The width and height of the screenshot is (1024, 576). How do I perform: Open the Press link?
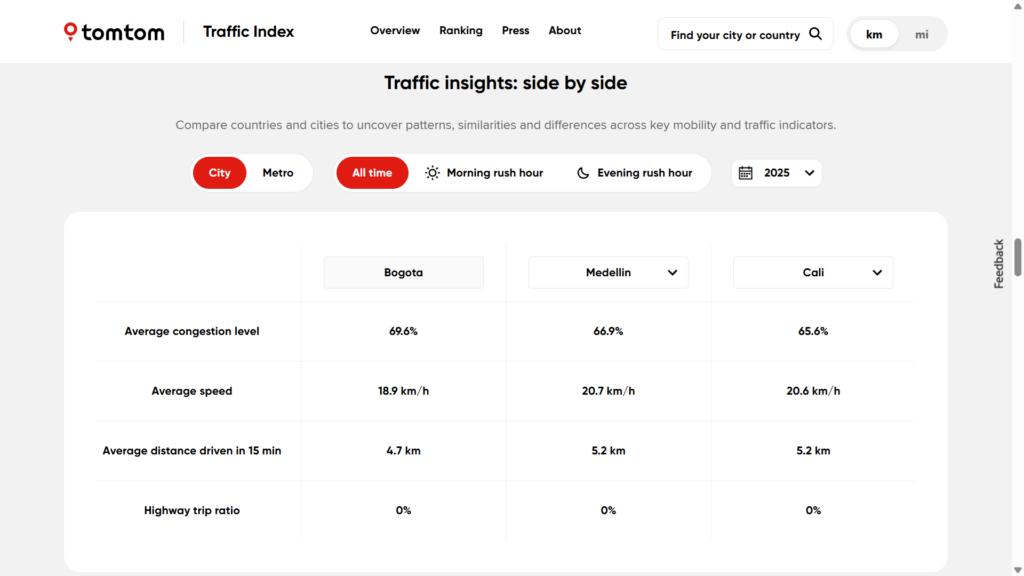click(x=515, y=31)
